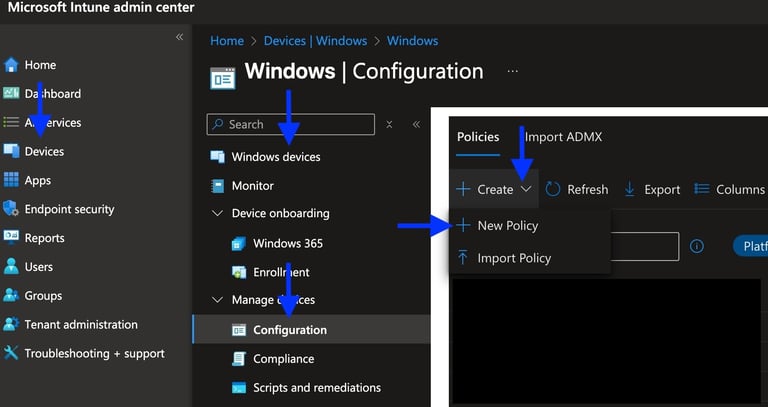The image size is (768, 407).
Task: Click Troubleshooting + support label
Action: pos(95,353)
